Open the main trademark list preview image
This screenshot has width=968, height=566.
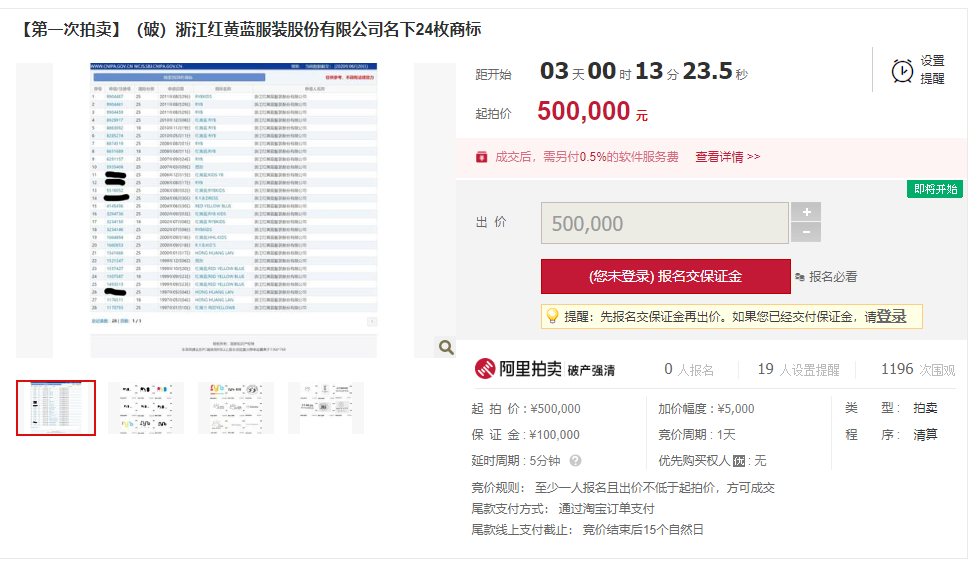pos(233,210)
